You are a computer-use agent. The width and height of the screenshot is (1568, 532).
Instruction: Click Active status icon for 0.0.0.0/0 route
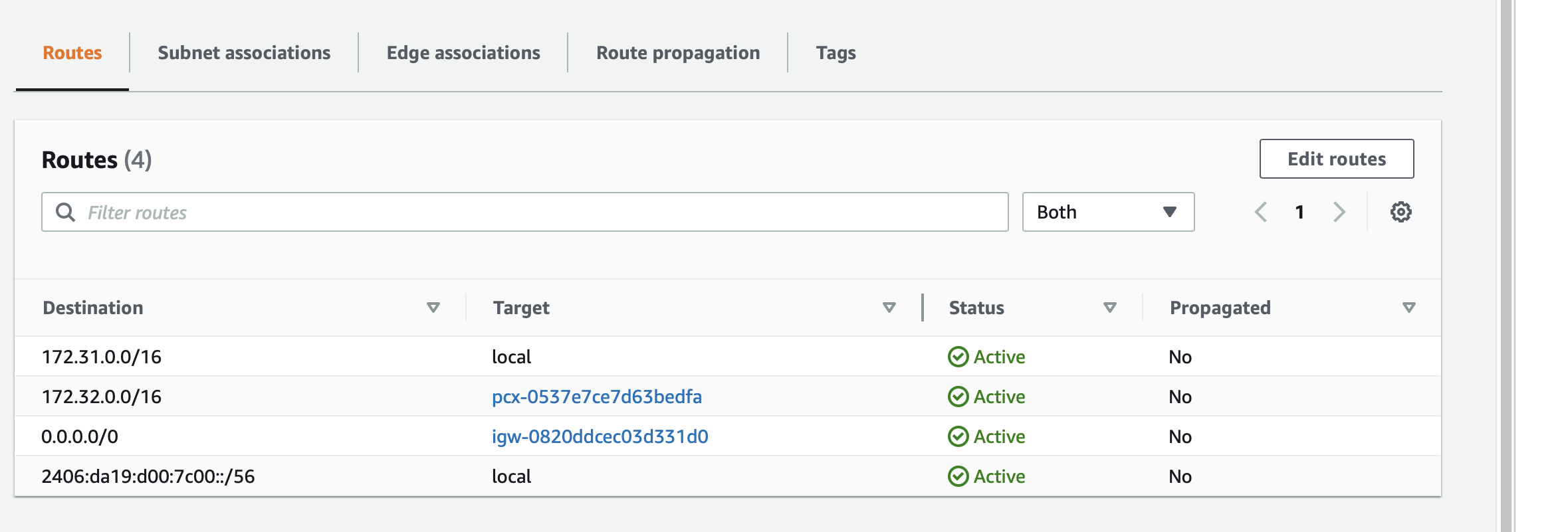[958, 436]
